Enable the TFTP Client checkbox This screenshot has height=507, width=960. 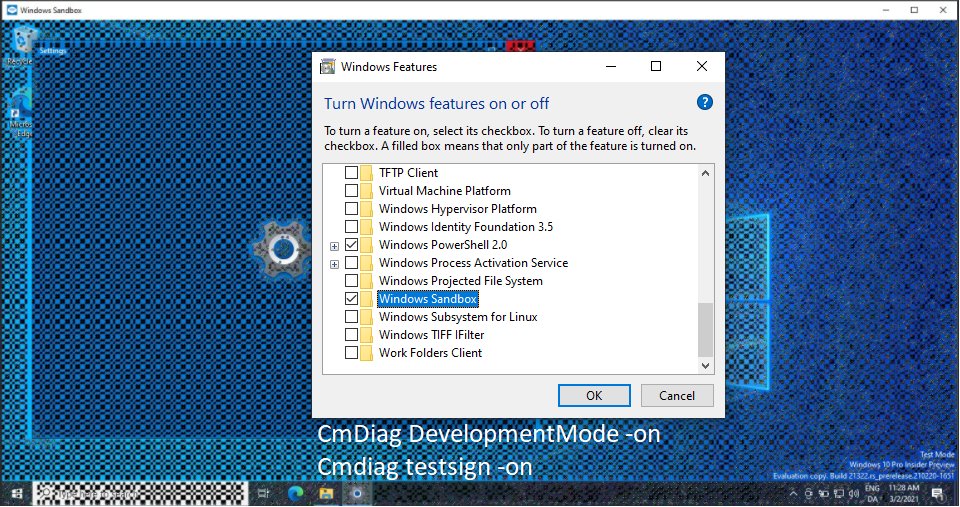point(351,173)
